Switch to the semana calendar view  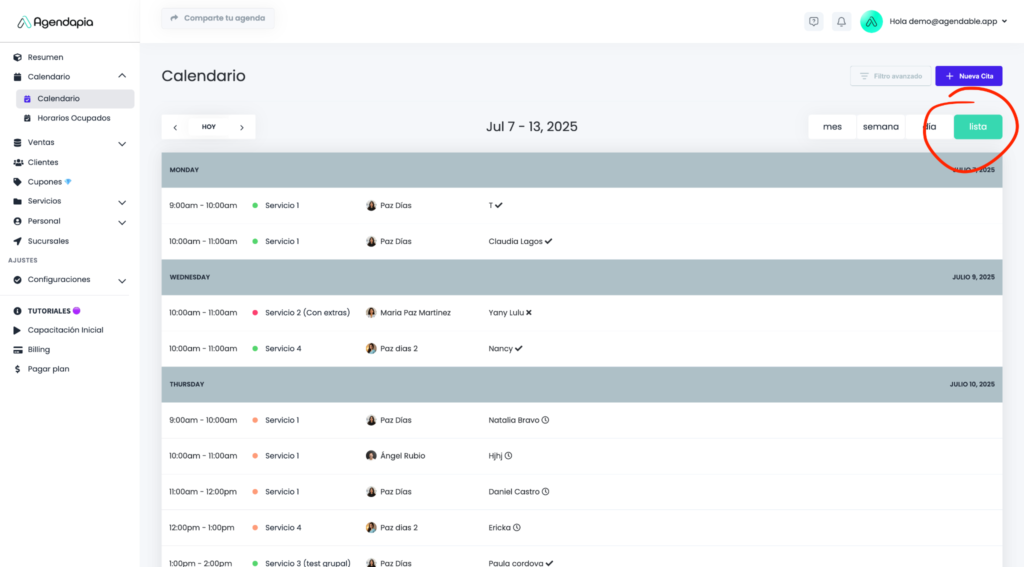[881, 127]
